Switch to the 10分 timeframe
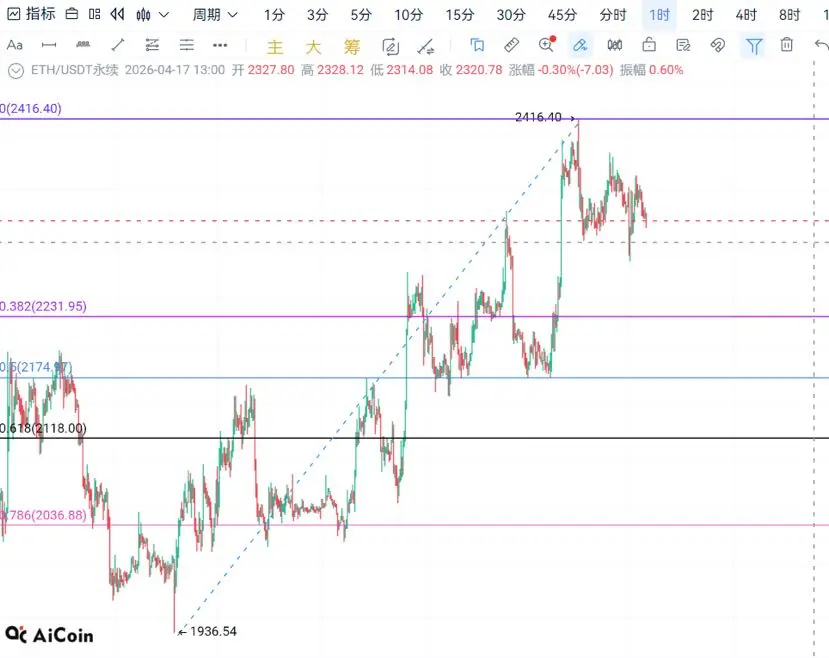829x658 pixels. click(408, 15)
